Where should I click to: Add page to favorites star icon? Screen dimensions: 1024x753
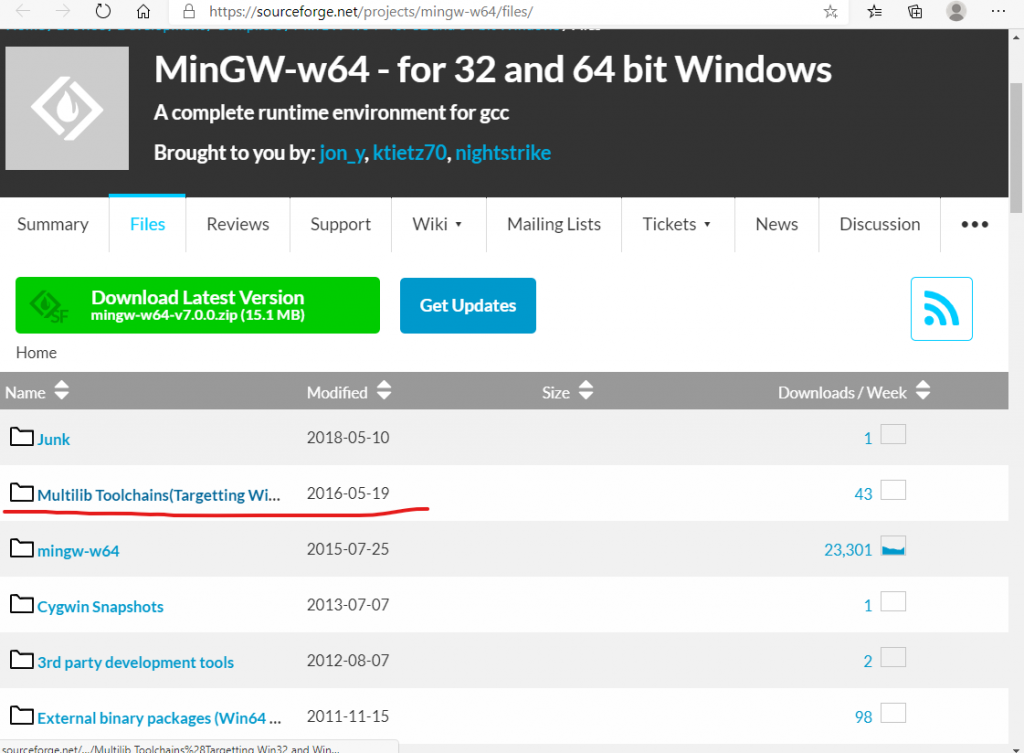tap(830, 11)
